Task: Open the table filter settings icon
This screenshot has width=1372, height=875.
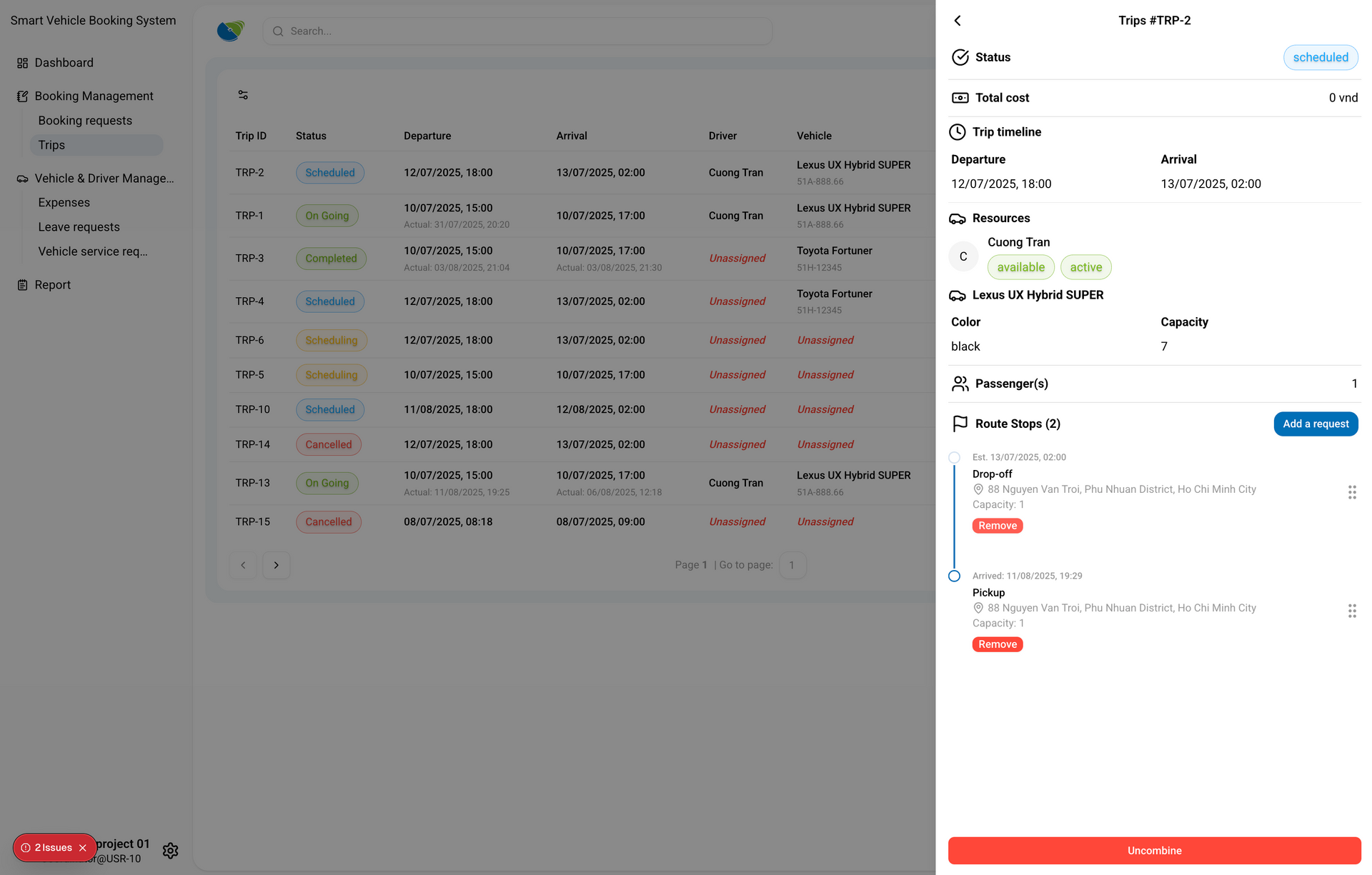Action: click(243, 95)
